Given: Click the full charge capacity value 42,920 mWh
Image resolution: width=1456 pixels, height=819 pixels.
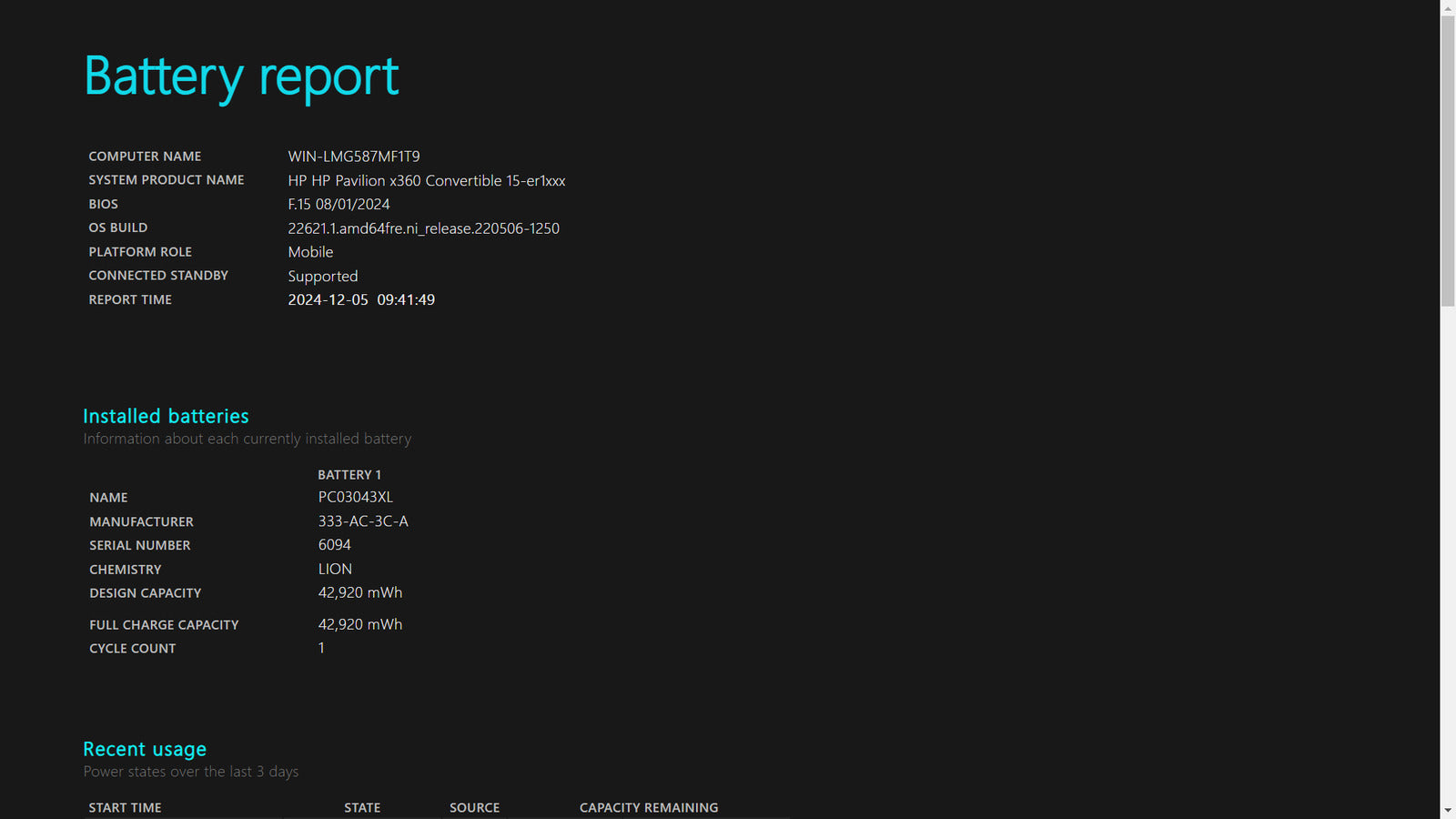Looking at the screenshot, I should (360, 624).
